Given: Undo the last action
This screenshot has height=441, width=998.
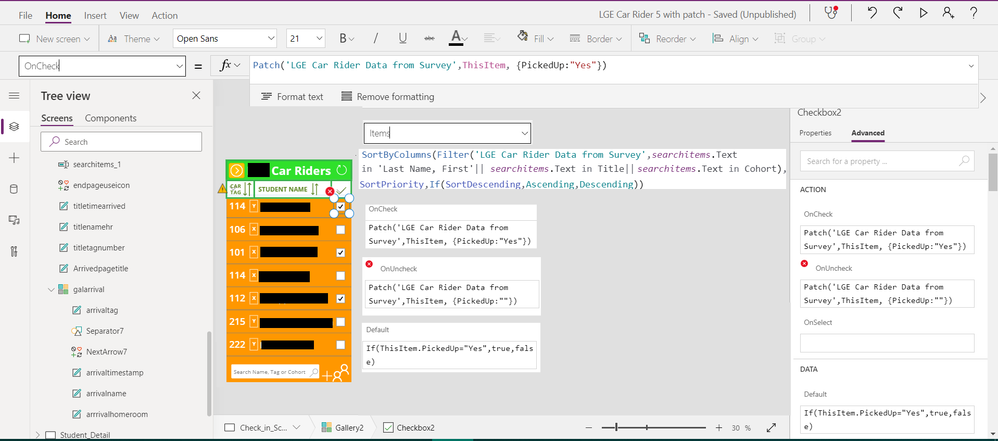Looking at the screenshot, I should (x=872, y=13).
